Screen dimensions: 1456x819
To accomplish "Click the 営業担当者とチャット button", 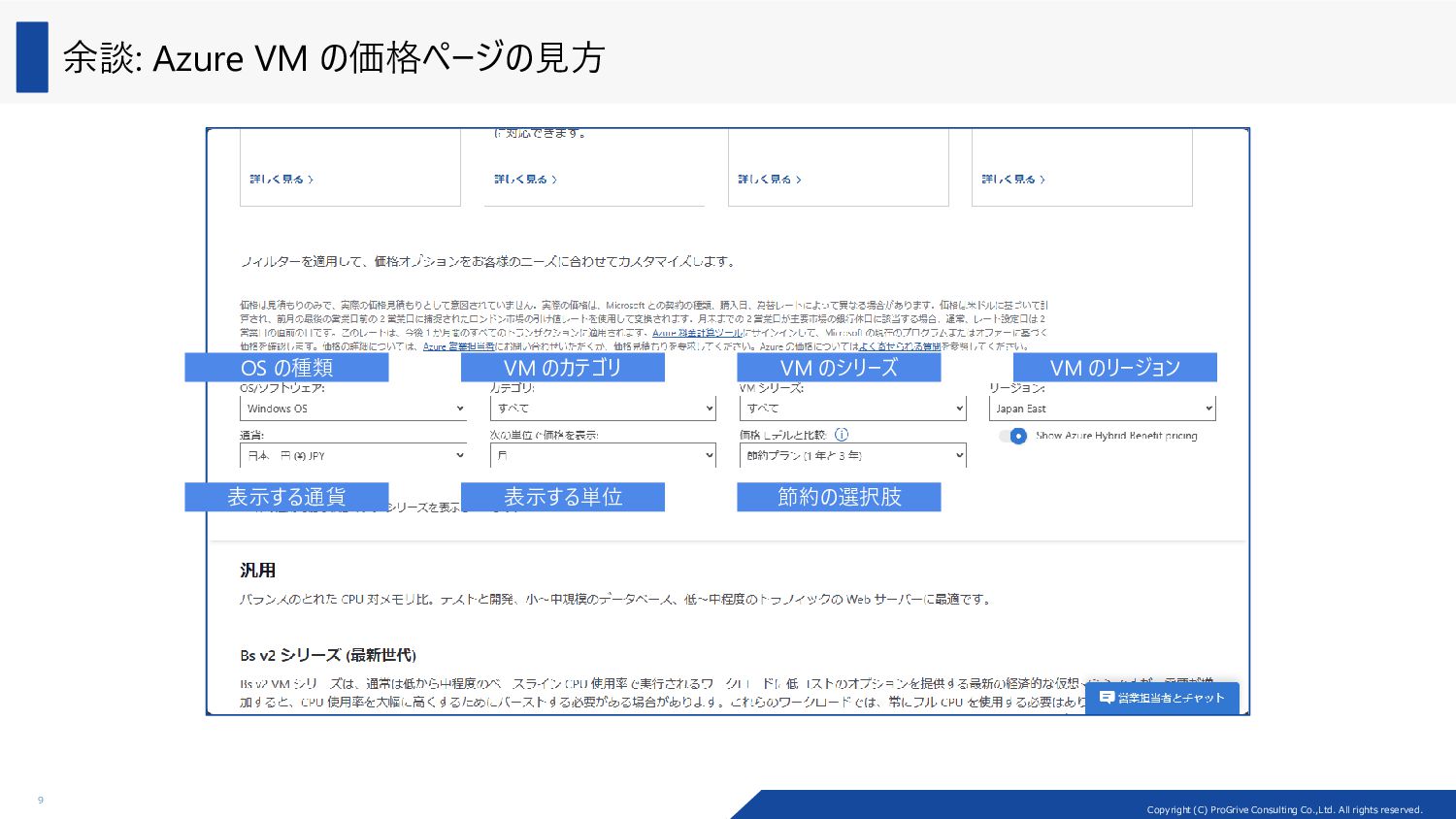I will pyautogui.click(x=1162, y=698).
